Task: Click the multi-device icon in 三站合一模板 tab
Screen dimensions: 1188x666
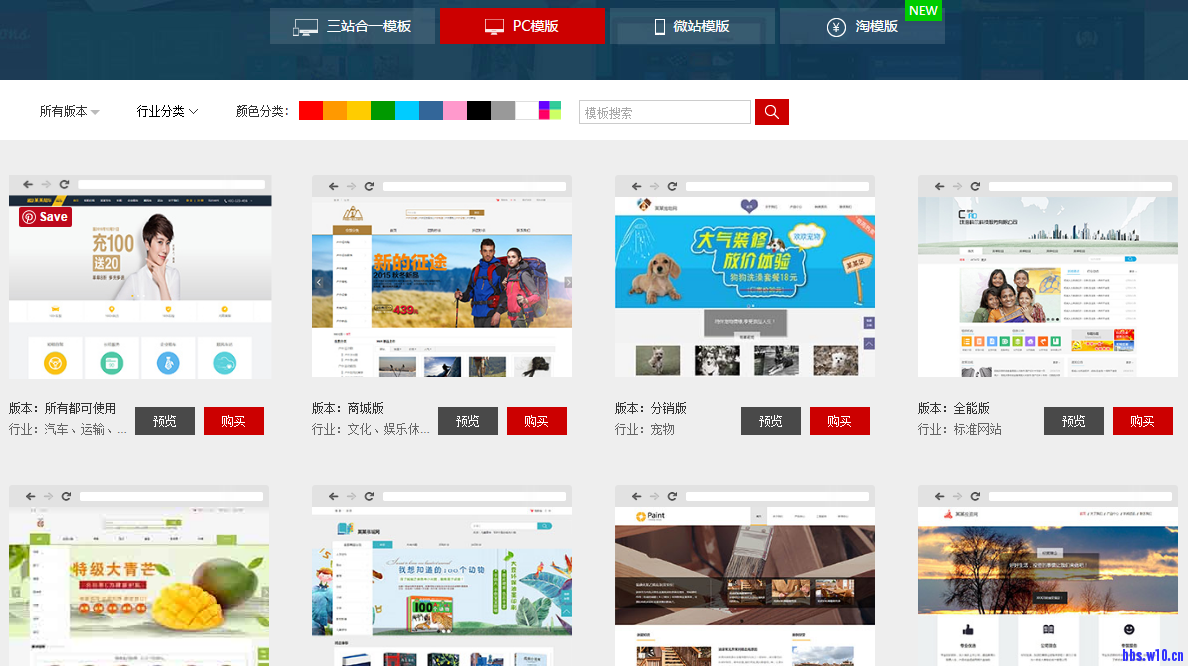Action: pos(305,27)
